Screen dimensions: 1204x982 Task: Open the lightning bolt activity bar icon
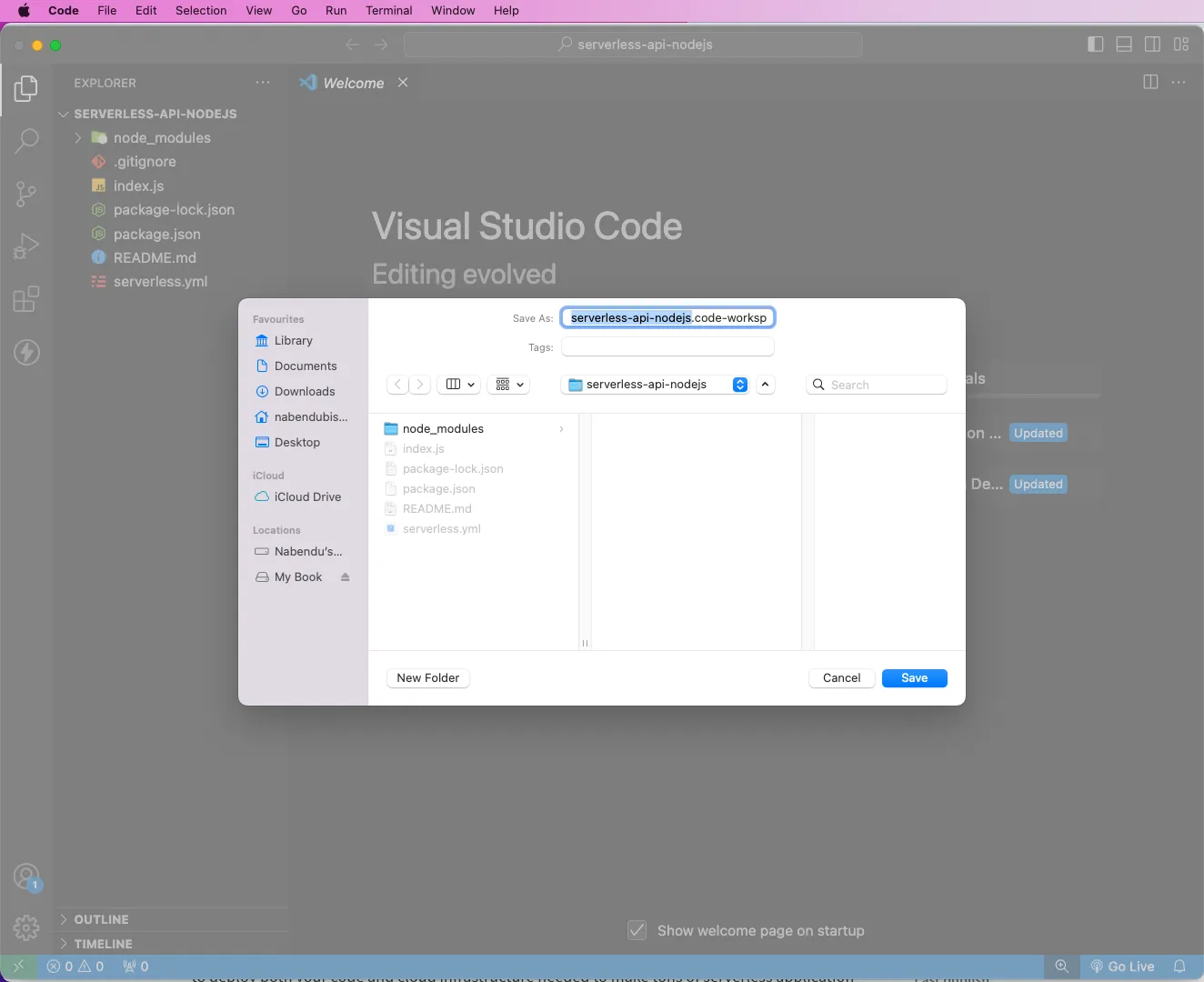26,352
